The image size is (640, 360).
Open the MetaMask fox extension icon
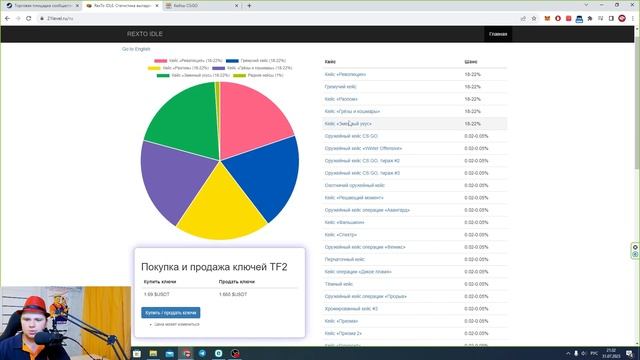(x=547, y=18)
